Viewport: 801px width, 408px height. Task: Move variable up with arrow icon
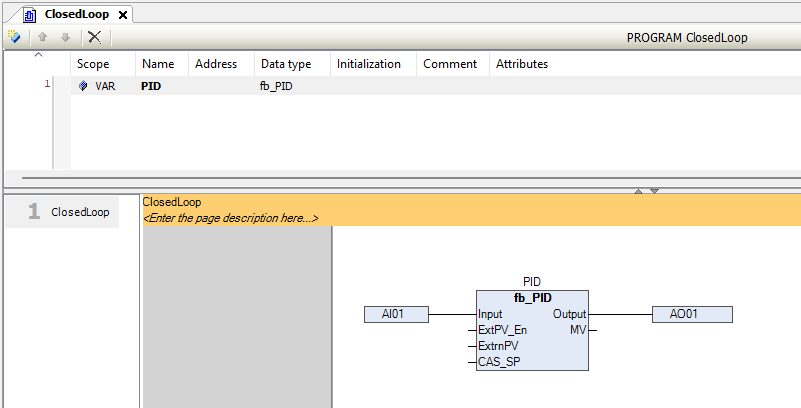(43, 37)
